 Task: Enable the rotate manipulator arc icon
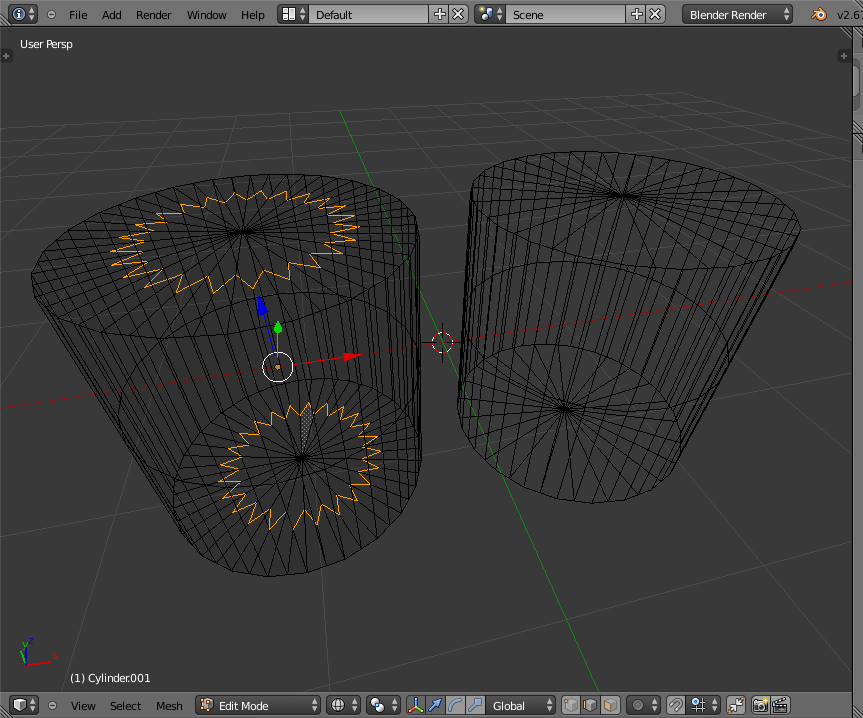pyautogui.click(x=455, y=705)
